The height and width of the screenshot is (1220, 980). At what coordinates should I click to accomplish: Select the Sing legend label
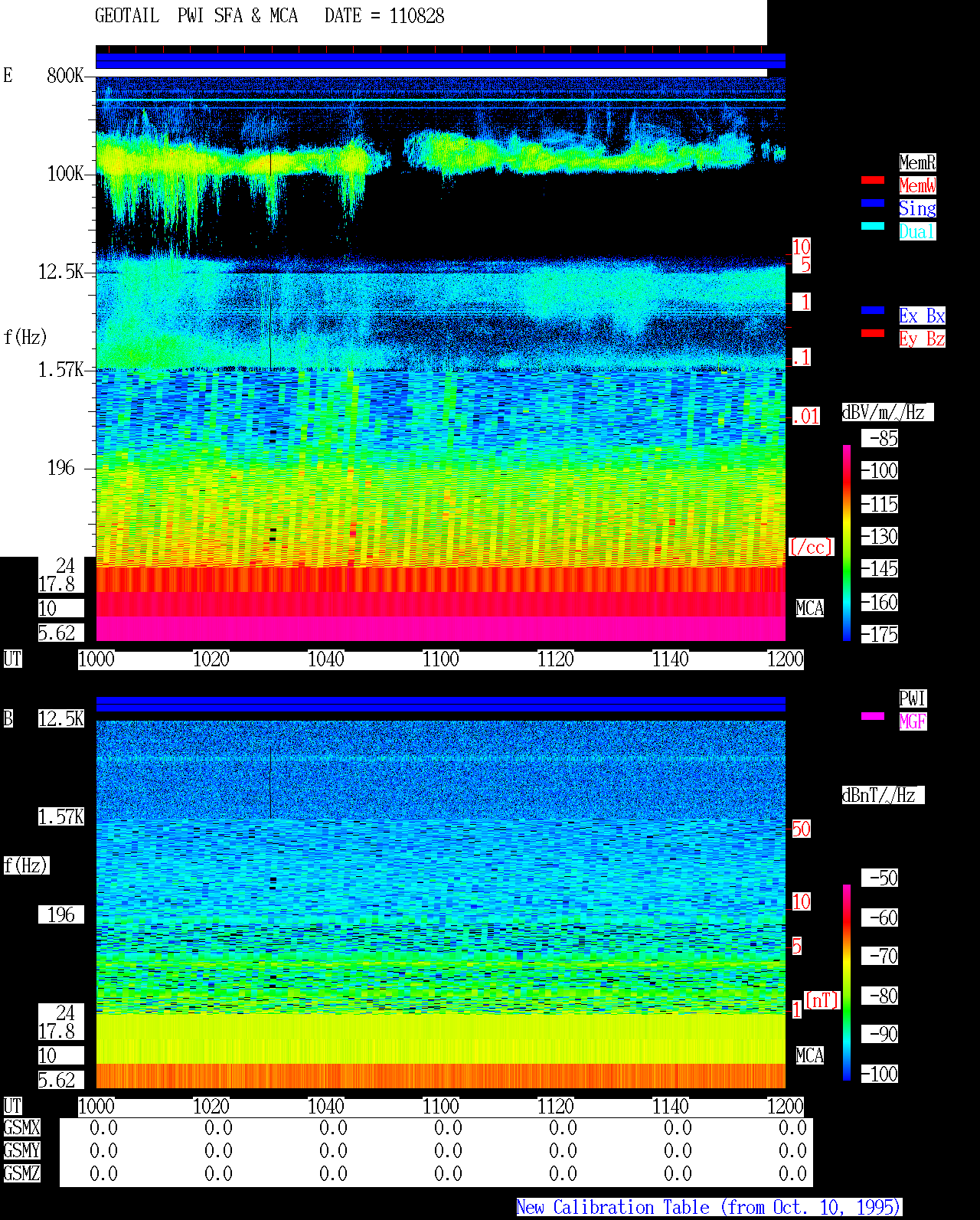click(917, 208)
